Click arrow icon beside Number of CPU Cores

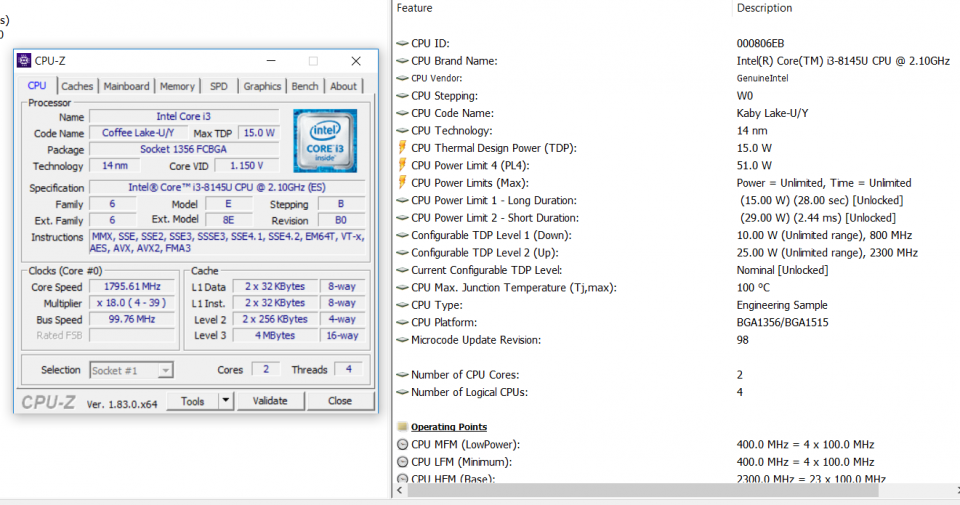click(x=402, y=375)
